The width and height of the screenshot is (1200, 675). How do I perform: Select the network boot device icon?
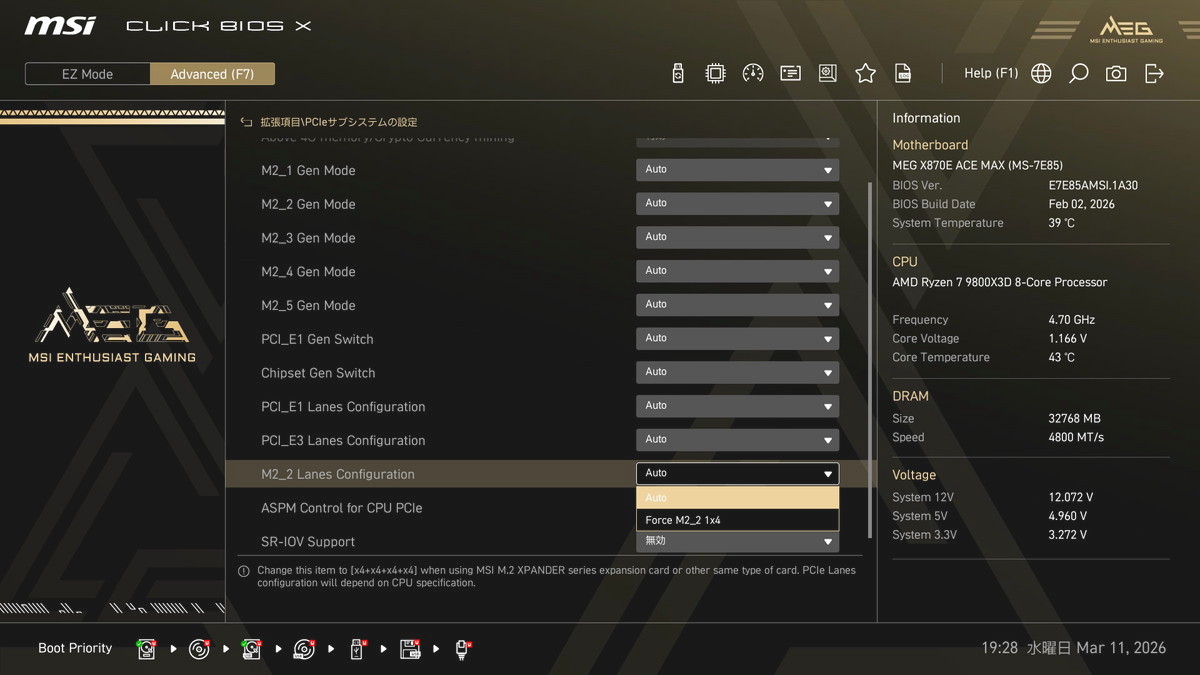pyautogui.click(x=463, y=649)
